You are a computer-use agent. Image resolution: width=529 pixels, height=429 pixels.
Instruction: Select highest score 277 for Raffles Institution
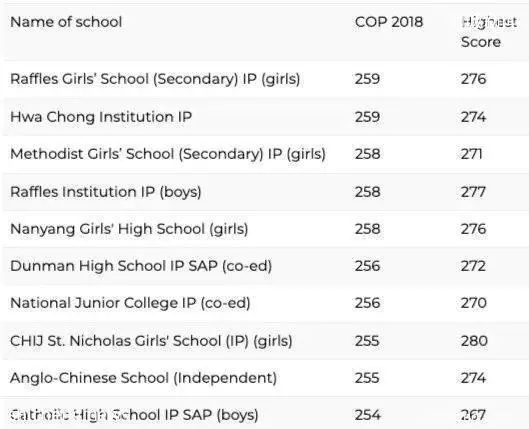[x=473, y=192]
